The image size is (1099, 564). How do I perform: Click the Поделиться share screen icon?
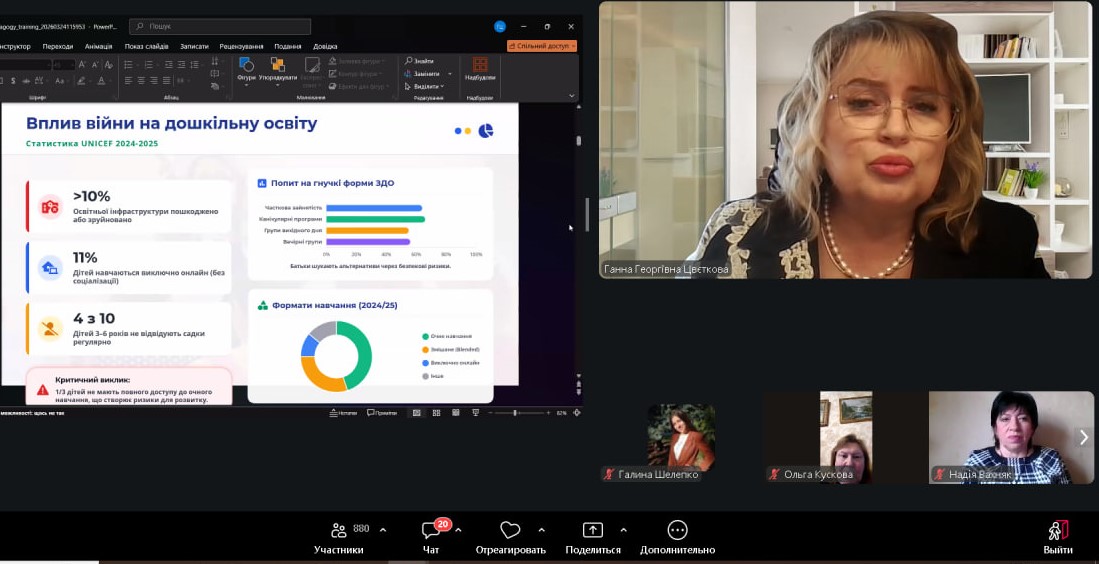[592, 531]
